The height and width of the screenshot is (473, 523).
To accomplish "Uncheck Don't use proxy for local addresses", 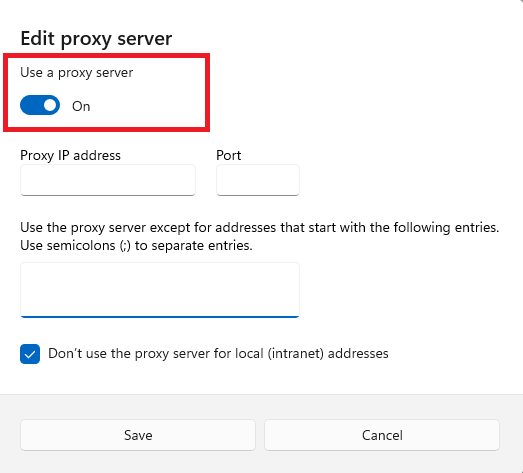I will [x=30, y=354].
